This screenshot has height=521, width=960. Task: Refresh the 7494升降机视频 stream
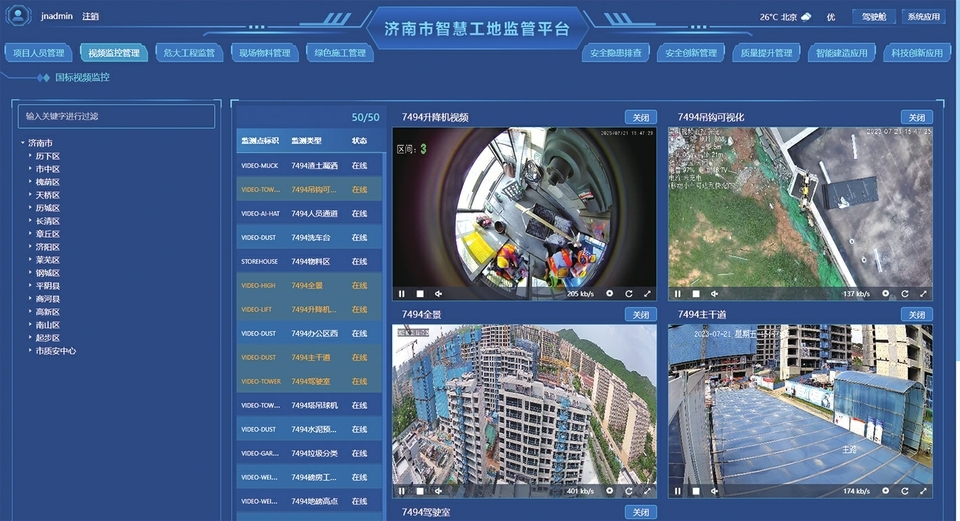tap(629, 294)
